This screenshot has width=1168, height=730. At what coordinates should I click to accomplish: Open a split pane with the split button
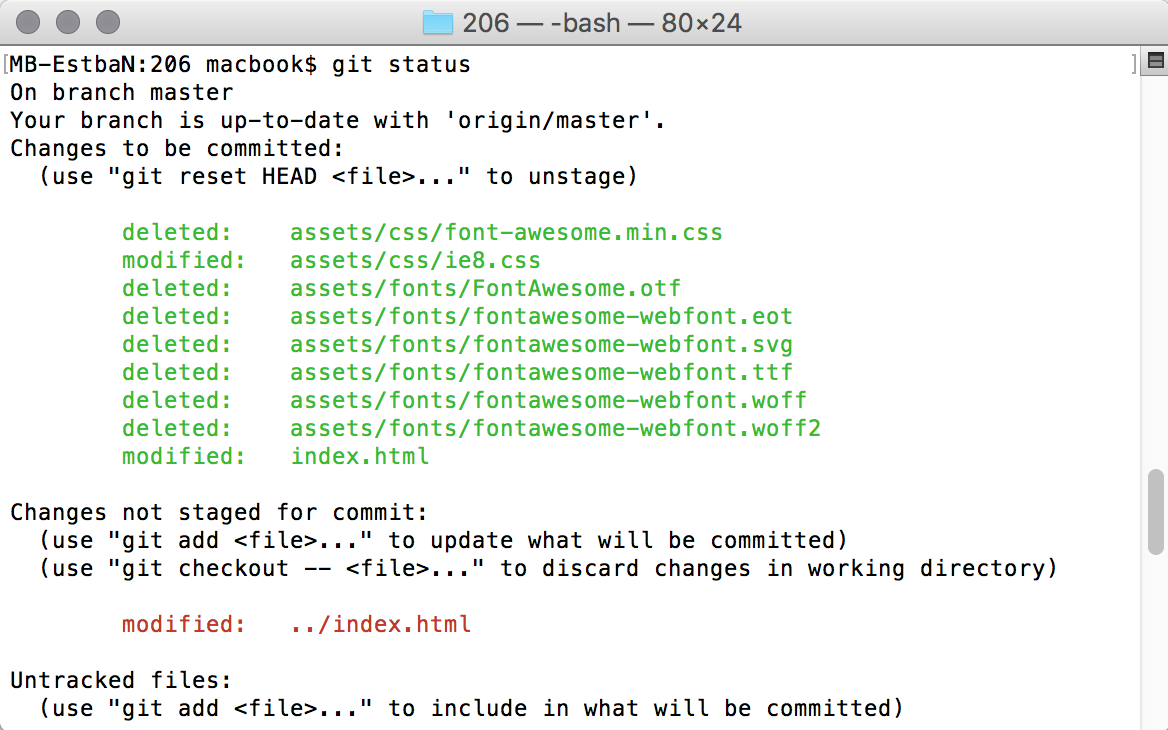(1155, 62)
